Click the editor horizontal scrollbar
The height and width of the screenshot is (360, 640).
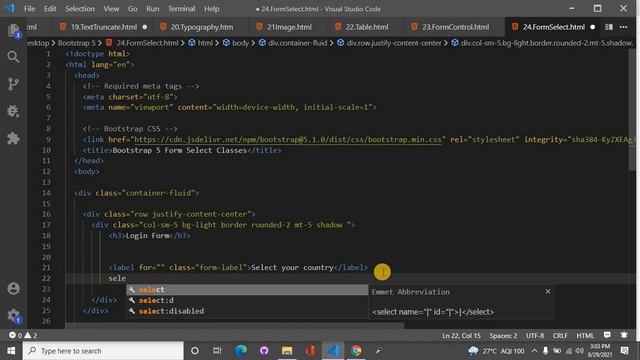click(x=235, y=326)
